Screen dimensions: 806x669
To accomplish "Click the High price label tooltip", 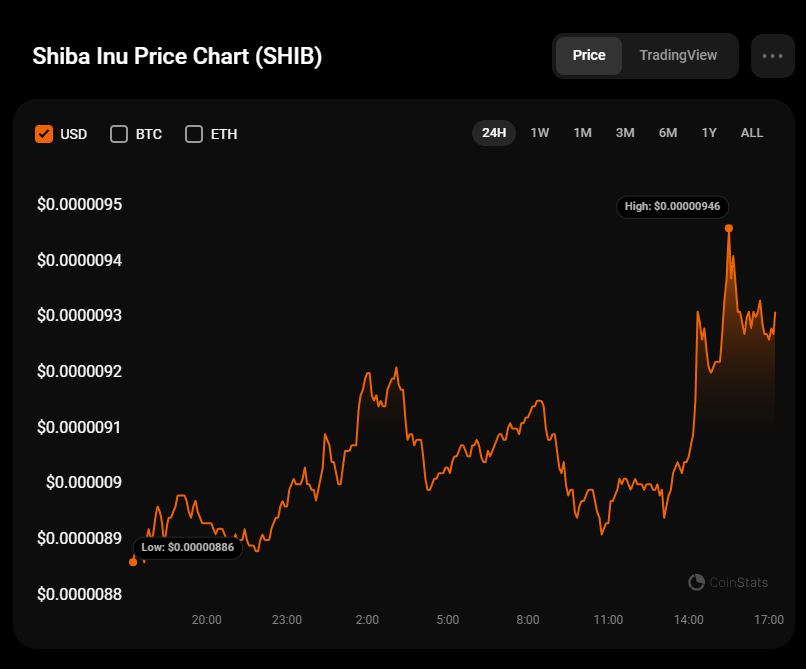I will [x=672, y=207].
